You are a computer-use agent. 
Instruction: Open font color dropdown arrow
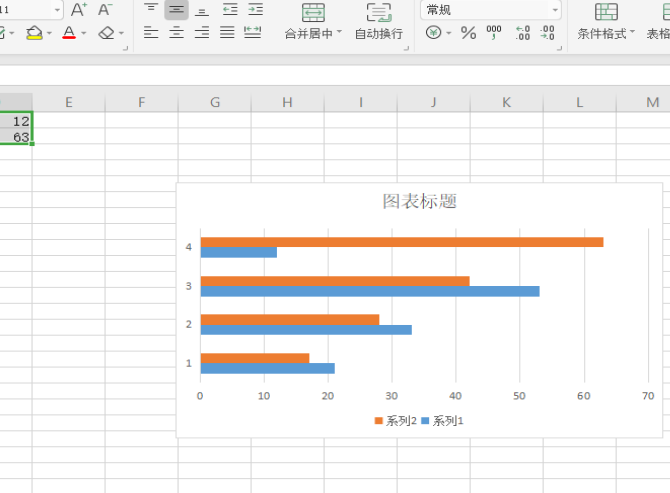[x=84, y=33]
